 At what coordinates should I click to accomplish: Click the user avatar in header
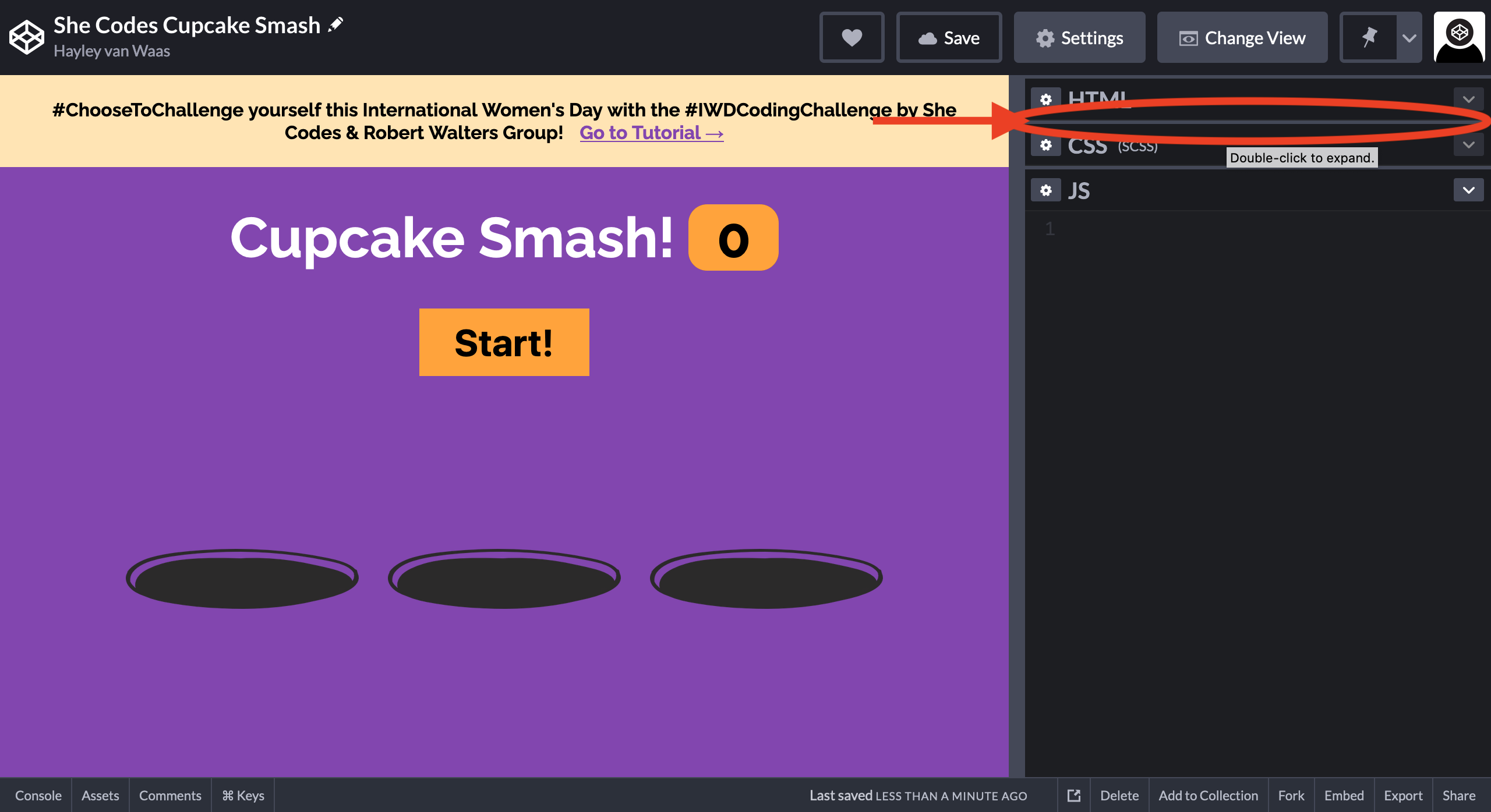point(1459,38)
